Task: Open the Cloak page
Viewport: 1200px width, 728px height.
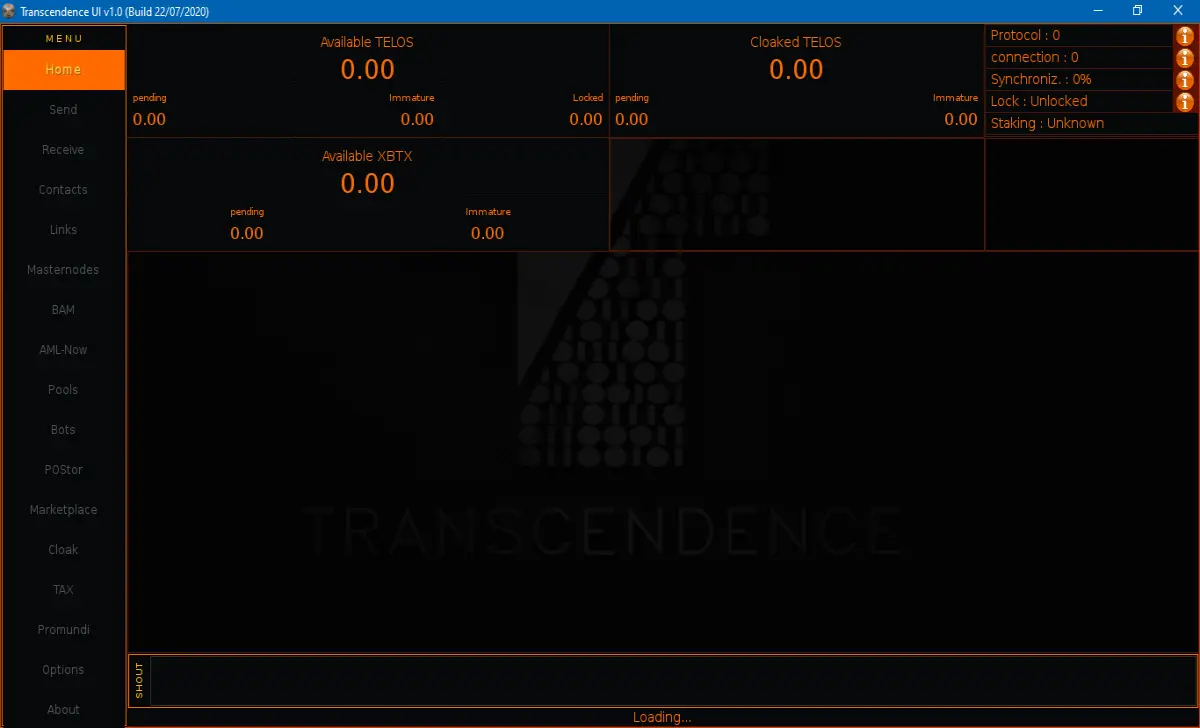Action: pyautogui.click(x=63, y=550)
